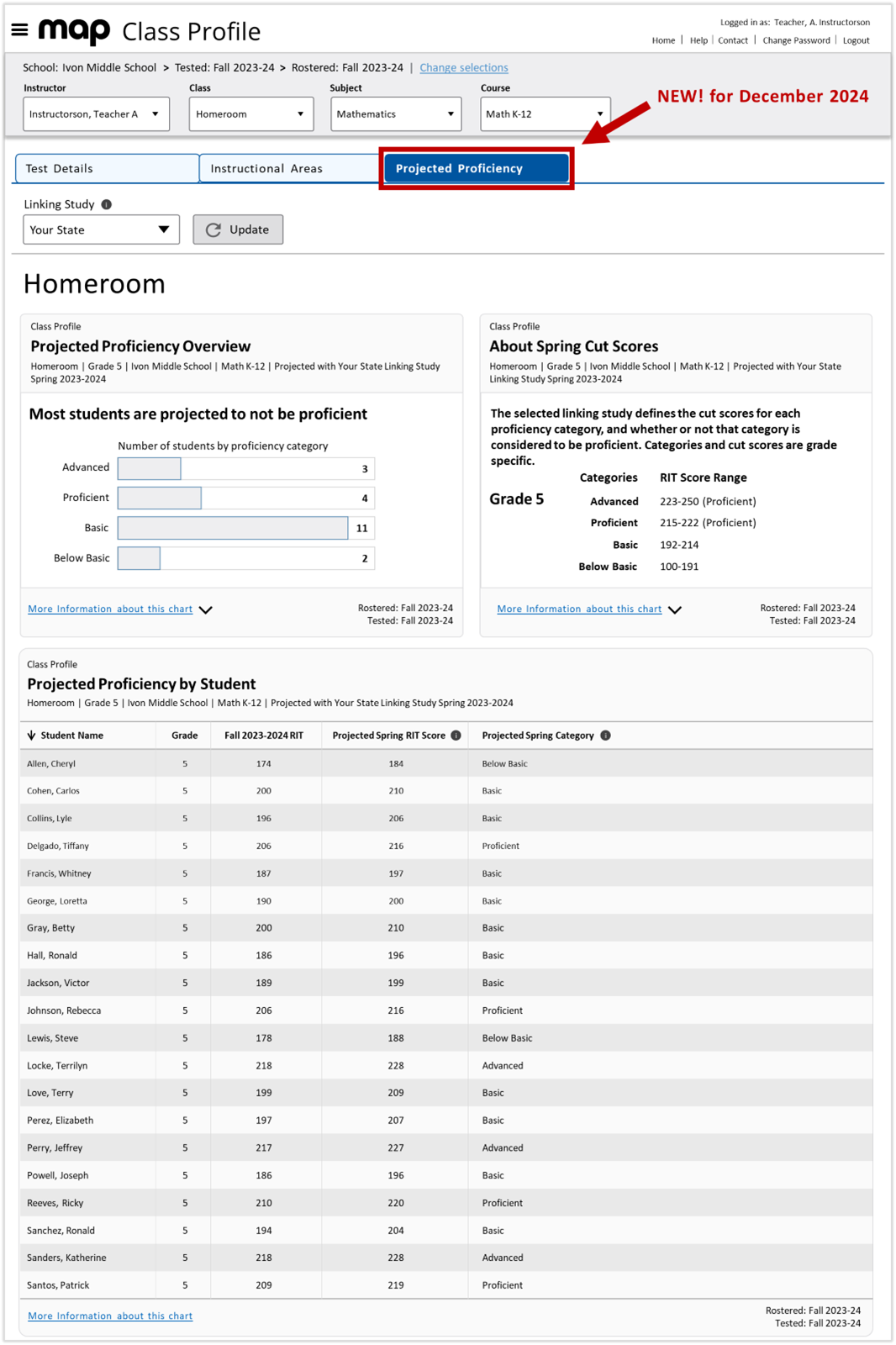Open the Course Math K-12 dropdown
The height and width of the screenshot is (1345, 896).
544,113
